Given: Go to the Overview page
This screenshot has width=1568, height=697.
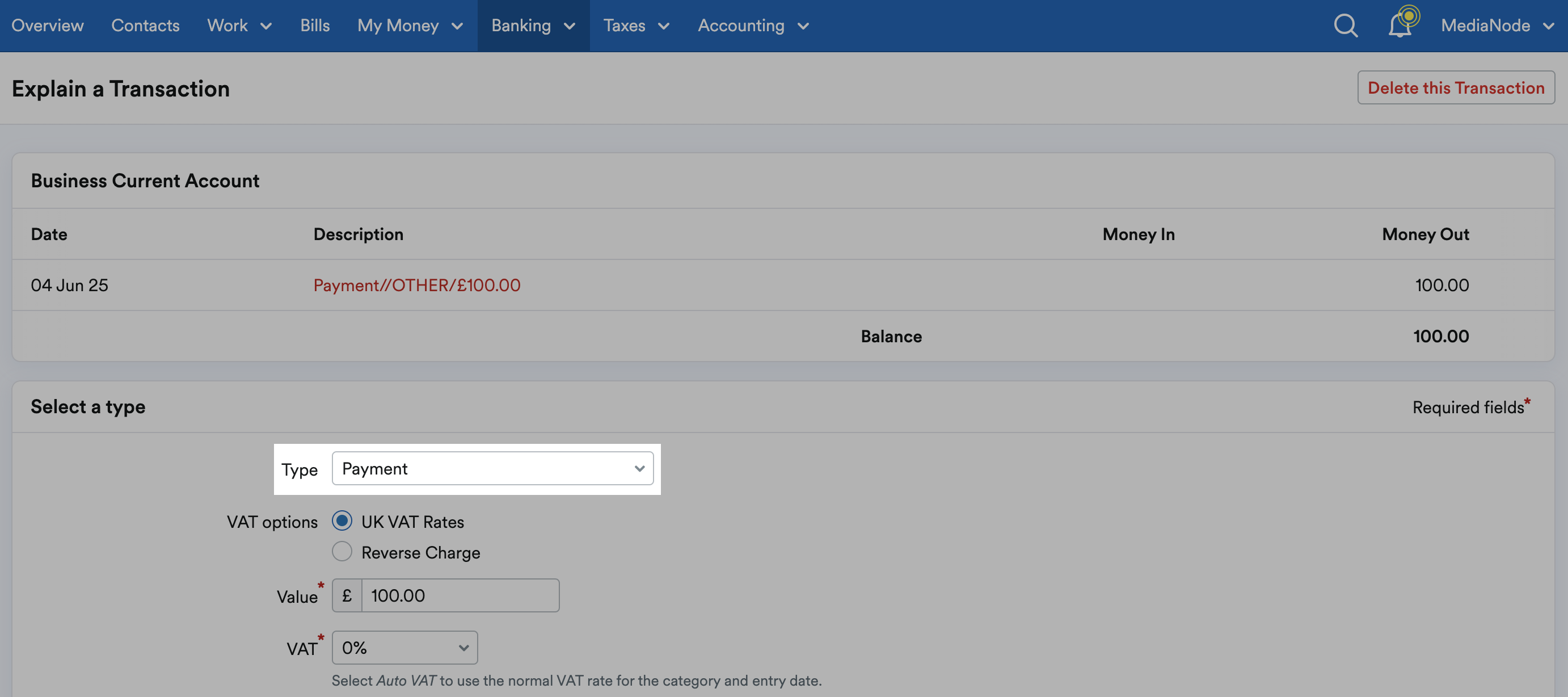Looking at the screenshot, I should [x=48, y=26].
